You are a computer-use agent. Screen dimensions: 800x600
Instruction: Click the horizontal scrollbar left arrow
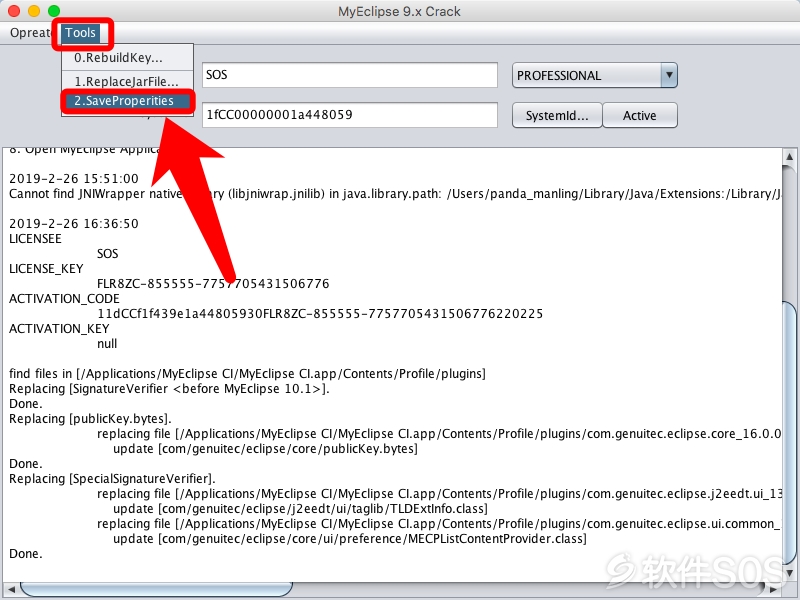point(11,589)
